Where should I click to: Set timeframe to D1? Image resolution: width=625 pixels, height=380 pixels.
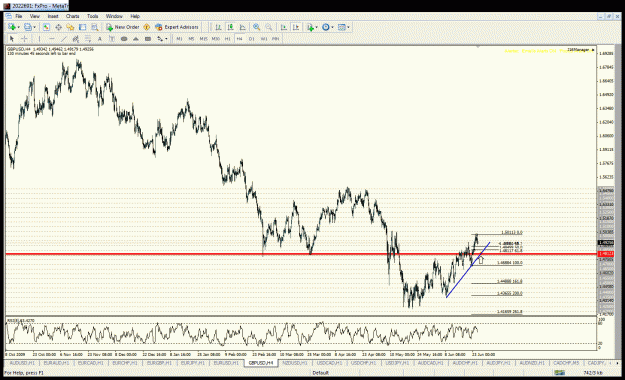tap(252, 39)
